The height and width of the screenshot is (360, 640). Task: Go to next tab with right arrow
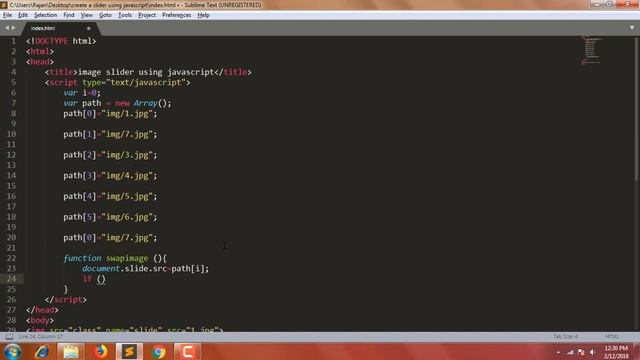point(13,28)
